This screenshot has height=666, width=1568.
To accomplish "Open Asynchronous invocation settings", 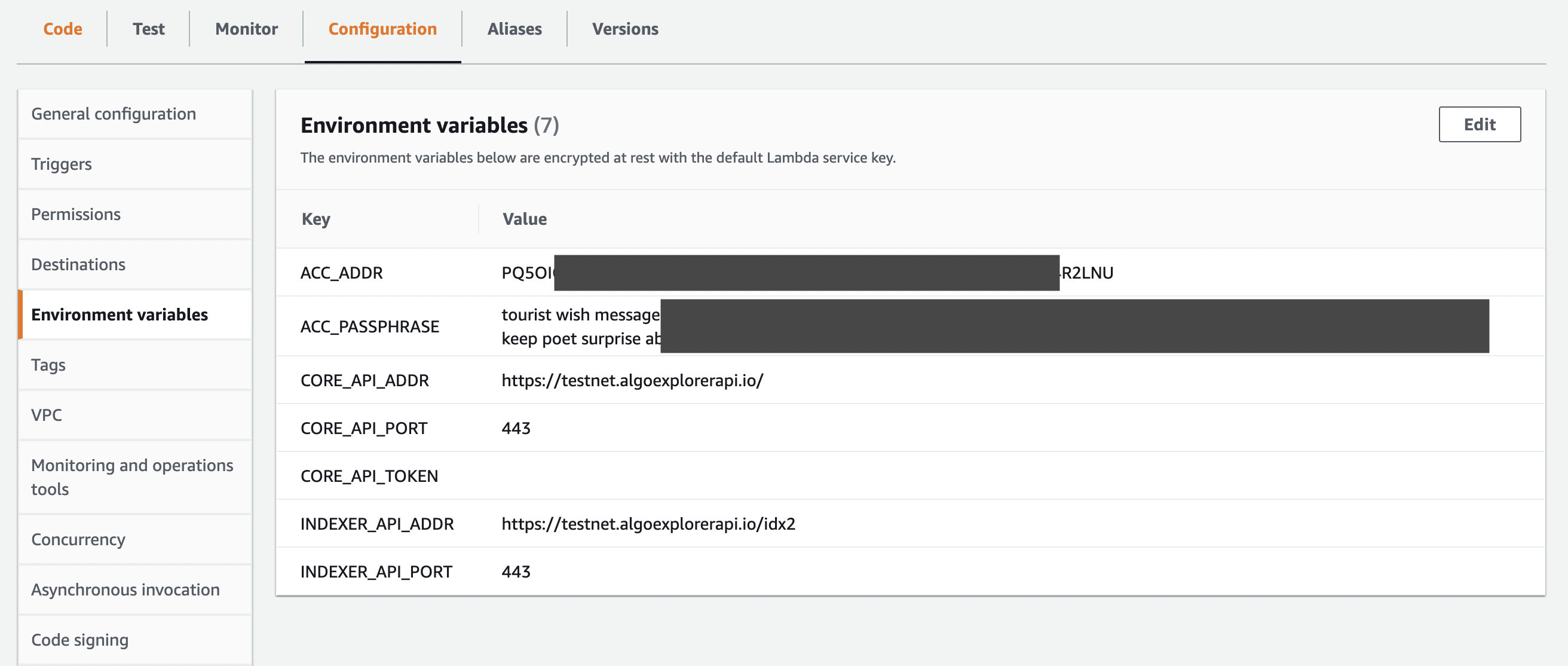I will click(125, 589).
